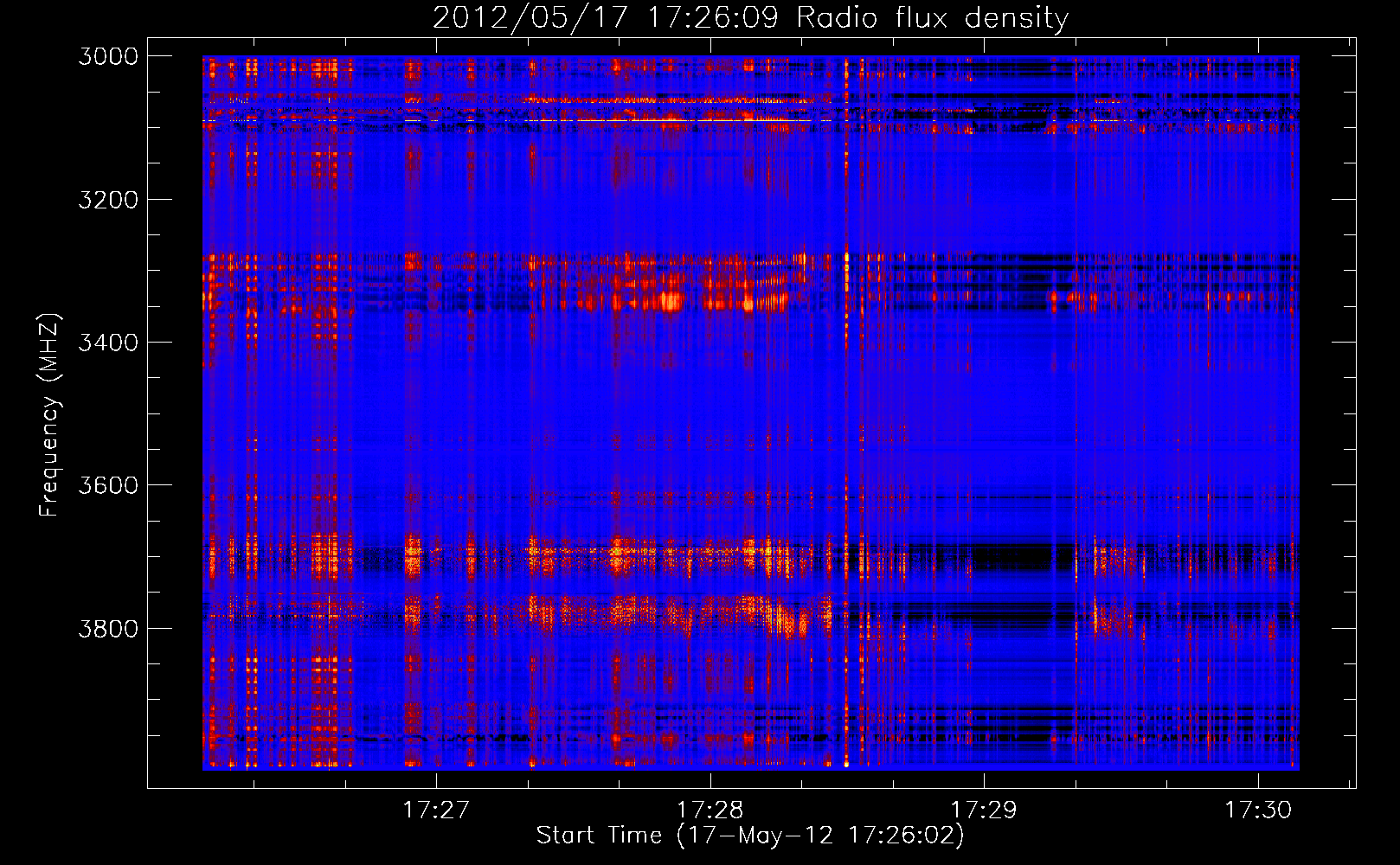
Task: Click the 3800 frequency tick label
Action: click(x=108, y=629)
